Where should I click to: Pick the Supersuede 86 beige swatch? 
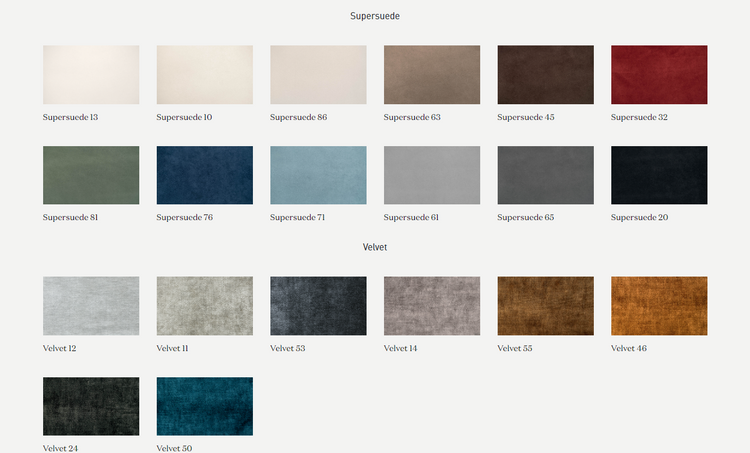click(318, 74)
